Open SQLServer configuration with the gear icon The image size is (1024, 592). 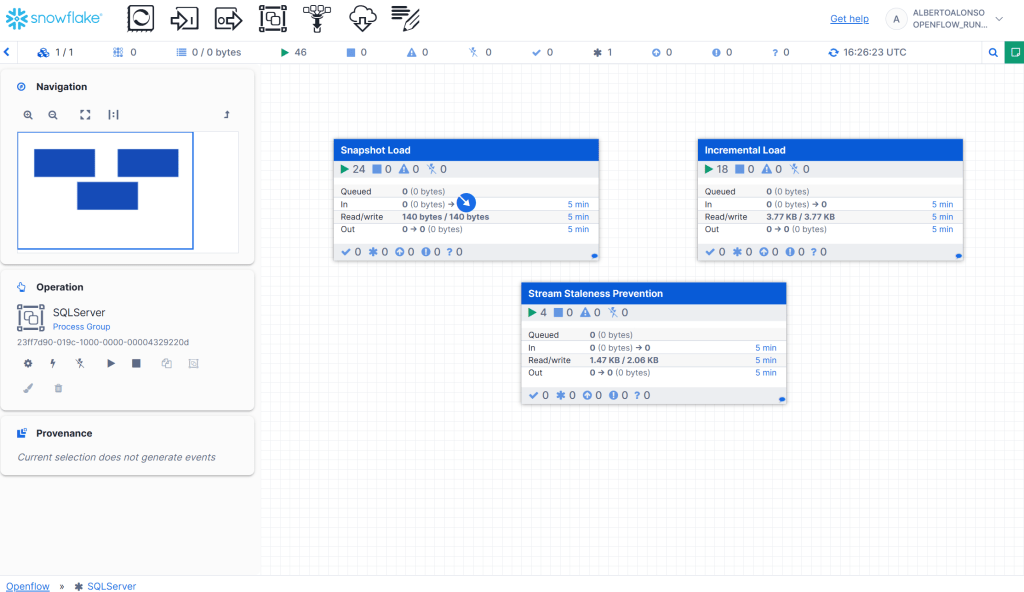coord(28,363)
